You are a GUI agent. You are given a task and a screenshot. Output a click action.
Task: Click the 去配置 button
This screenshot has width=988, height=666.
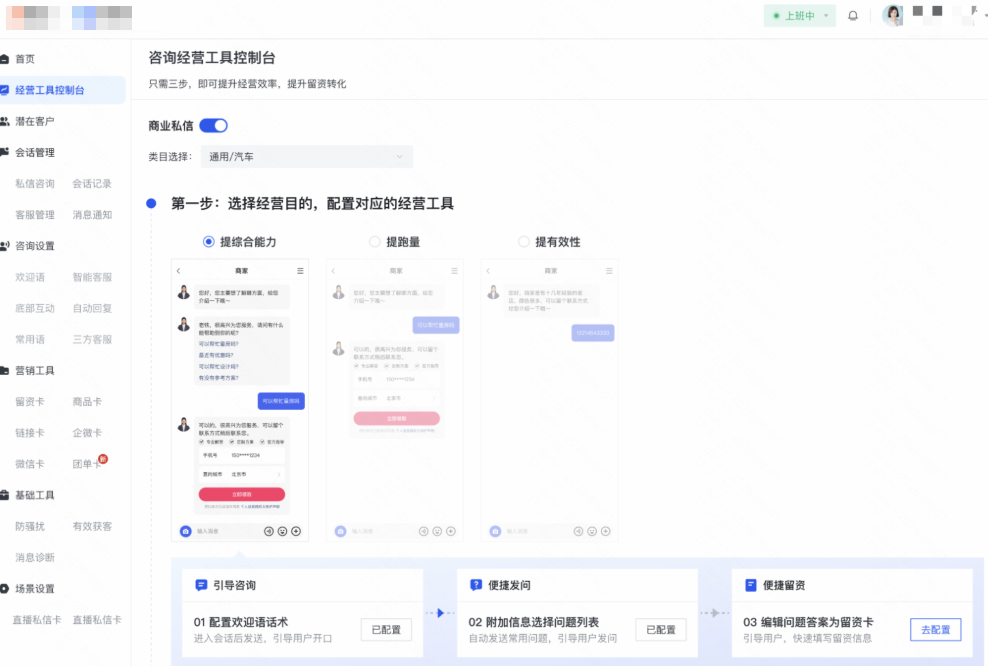(936, 629)
